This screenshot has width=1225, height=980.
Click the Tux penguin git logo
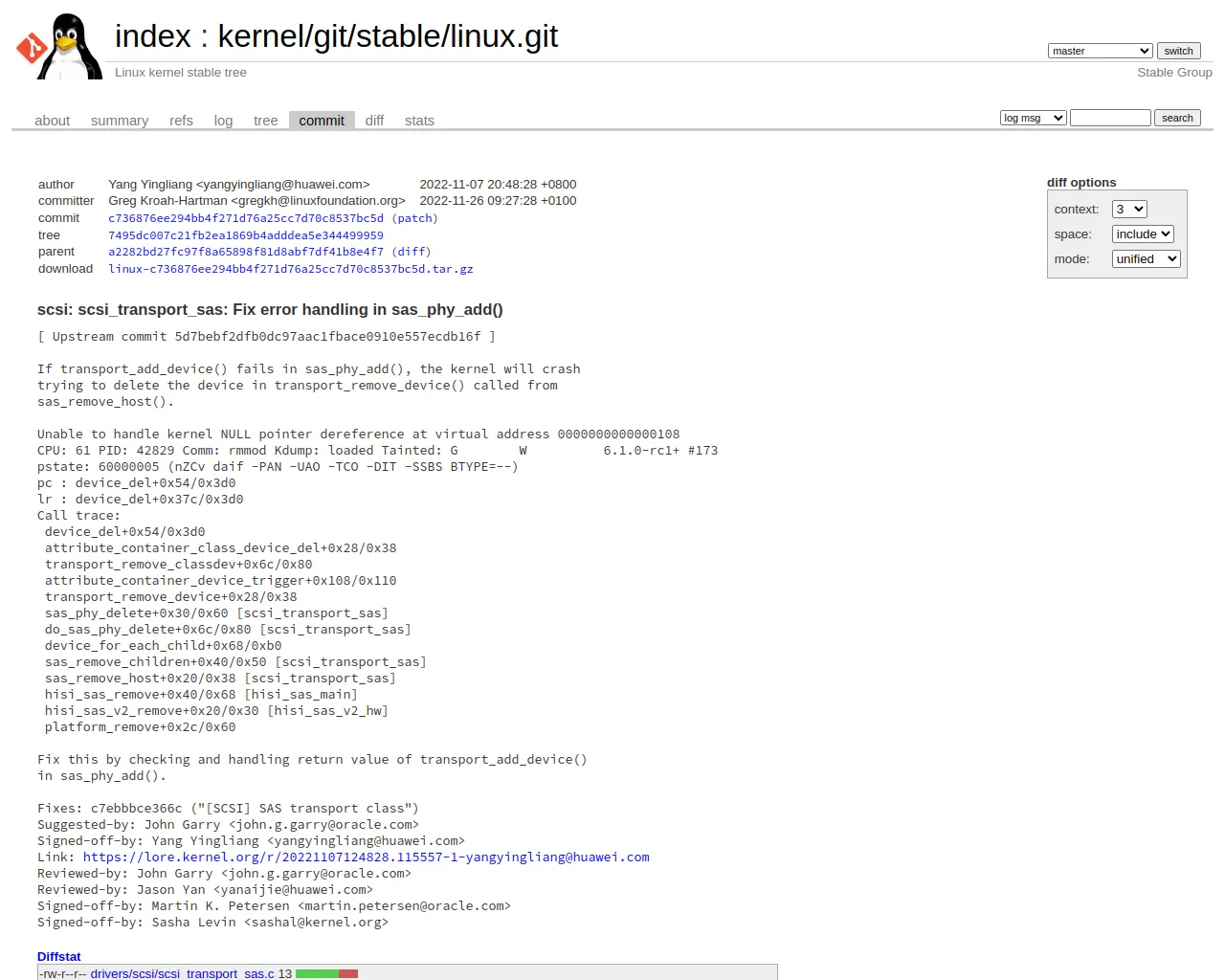[59, 46]
